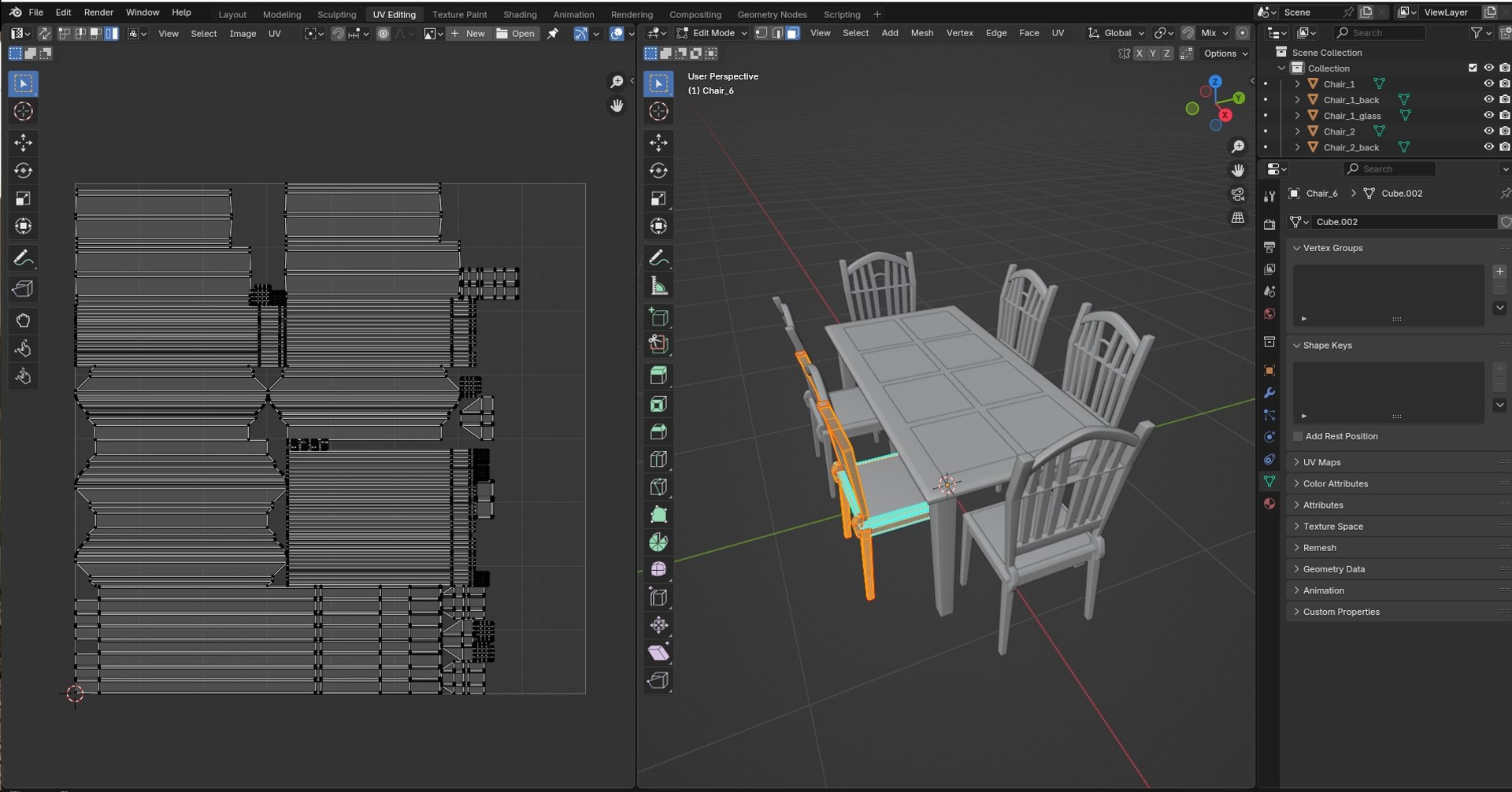
Task: Open the Mesh menu in 3D viewport
Action: pos(921,33)
